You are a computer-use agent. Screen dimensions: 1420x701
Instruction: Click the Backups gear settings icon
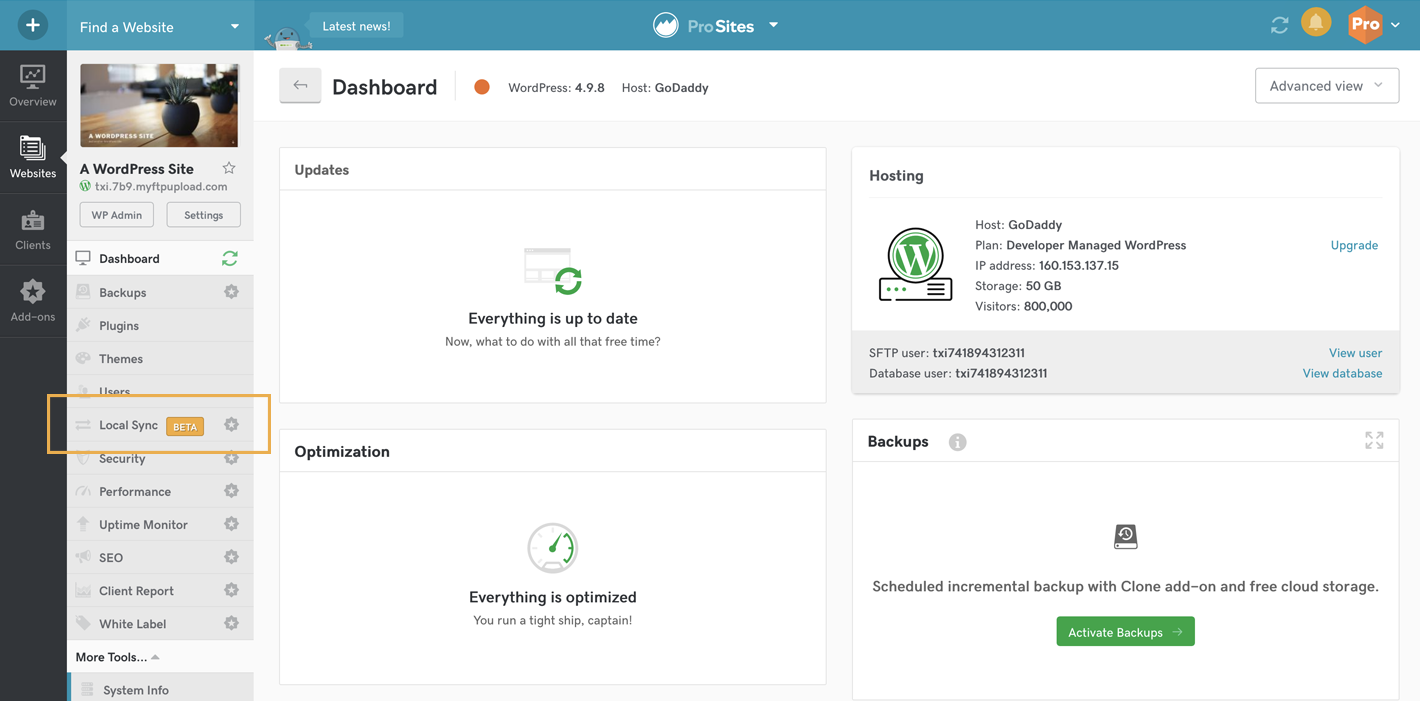click(231, 292)
